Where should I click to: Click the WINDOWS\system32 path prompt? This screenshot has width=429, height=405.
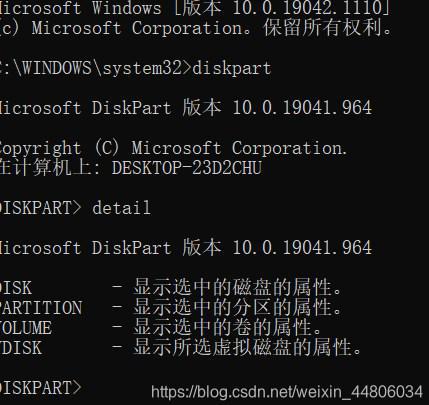(x=95, y=68)
